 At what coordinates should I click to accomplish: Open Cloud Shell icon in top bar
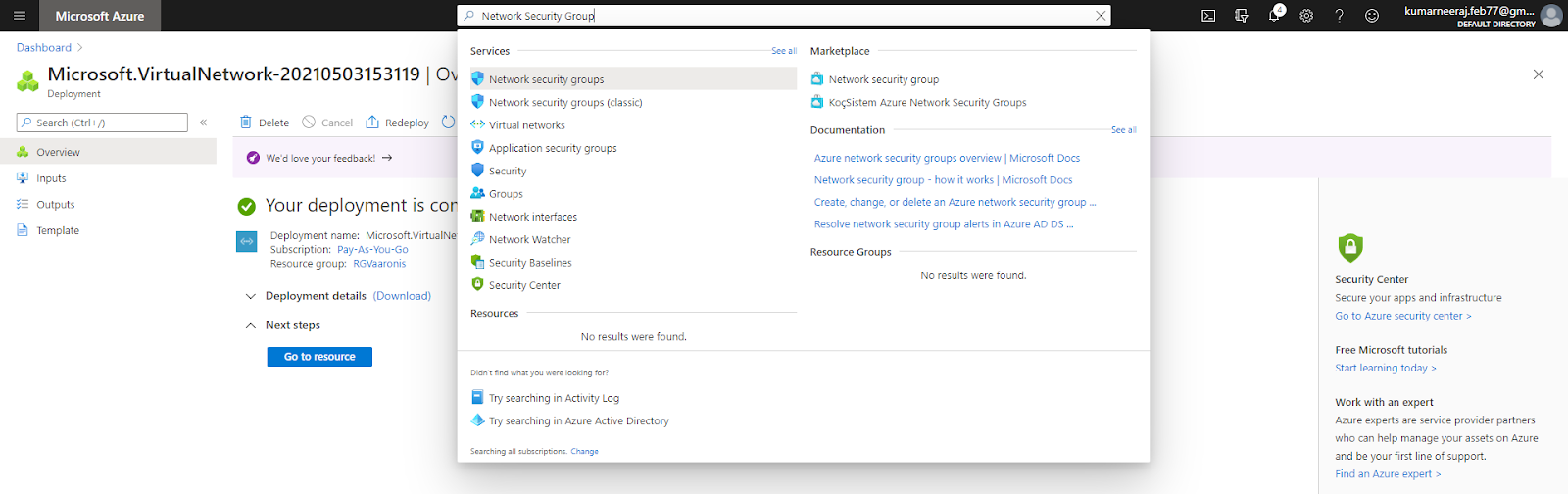tap(1208, 16)
